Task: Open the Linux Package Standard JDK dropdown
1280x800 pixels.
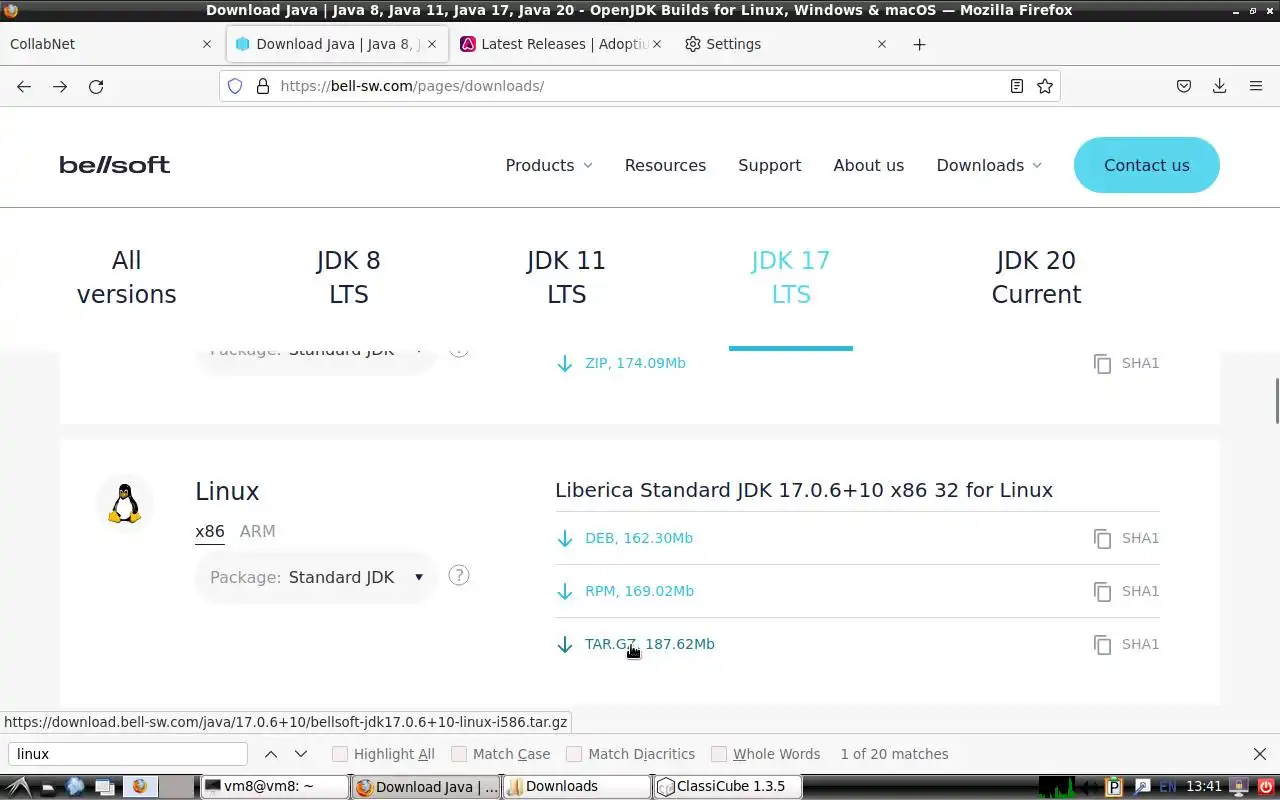Action: [316, 577]
